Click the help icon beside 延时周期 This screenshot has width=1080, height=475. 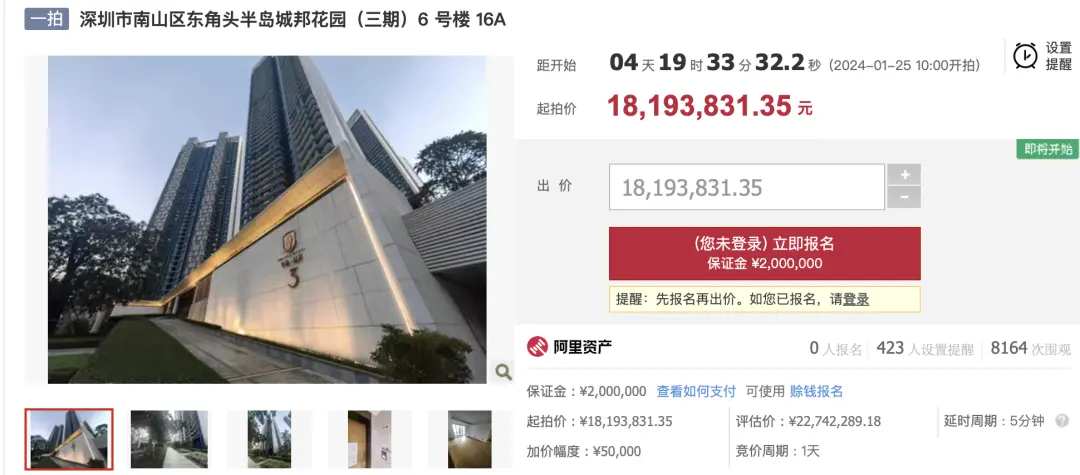[x=1063, y=421]
